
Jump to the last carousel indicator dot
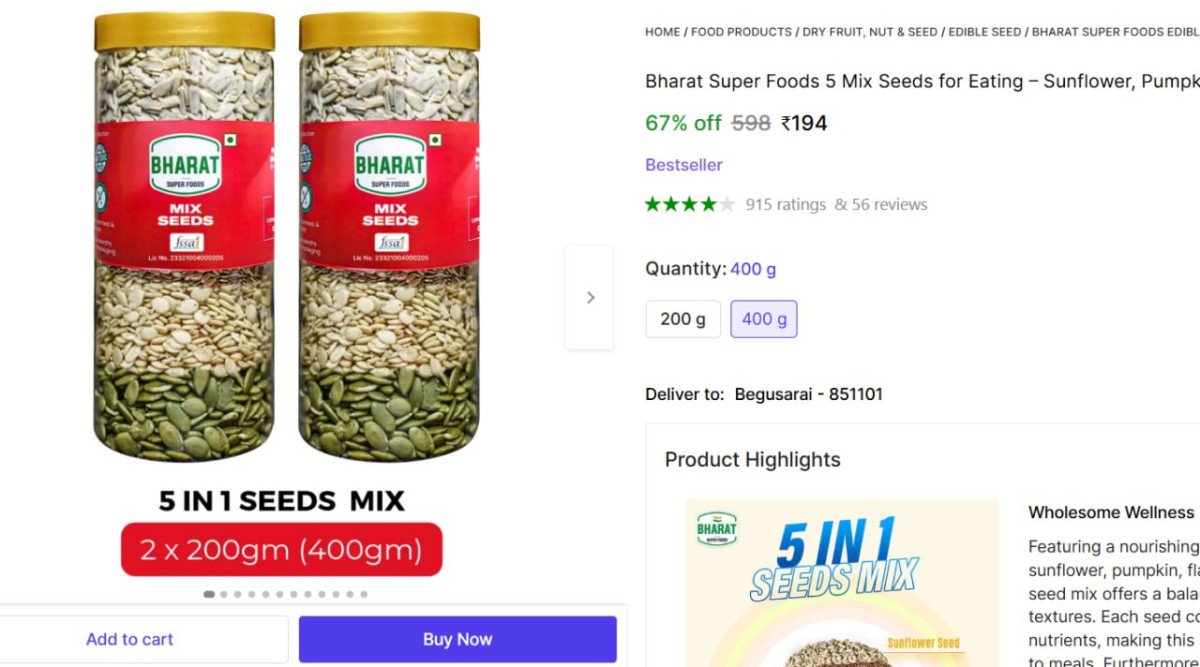(x=364, y=594)
